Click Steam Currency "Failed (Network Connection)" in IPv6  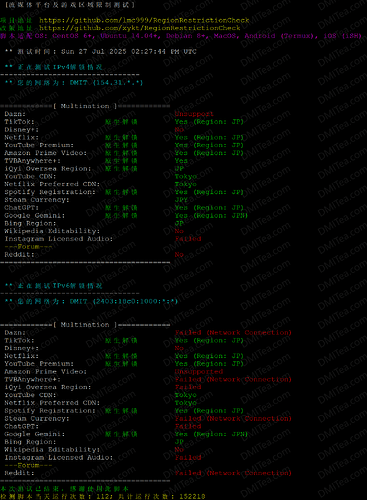[233, 419]
